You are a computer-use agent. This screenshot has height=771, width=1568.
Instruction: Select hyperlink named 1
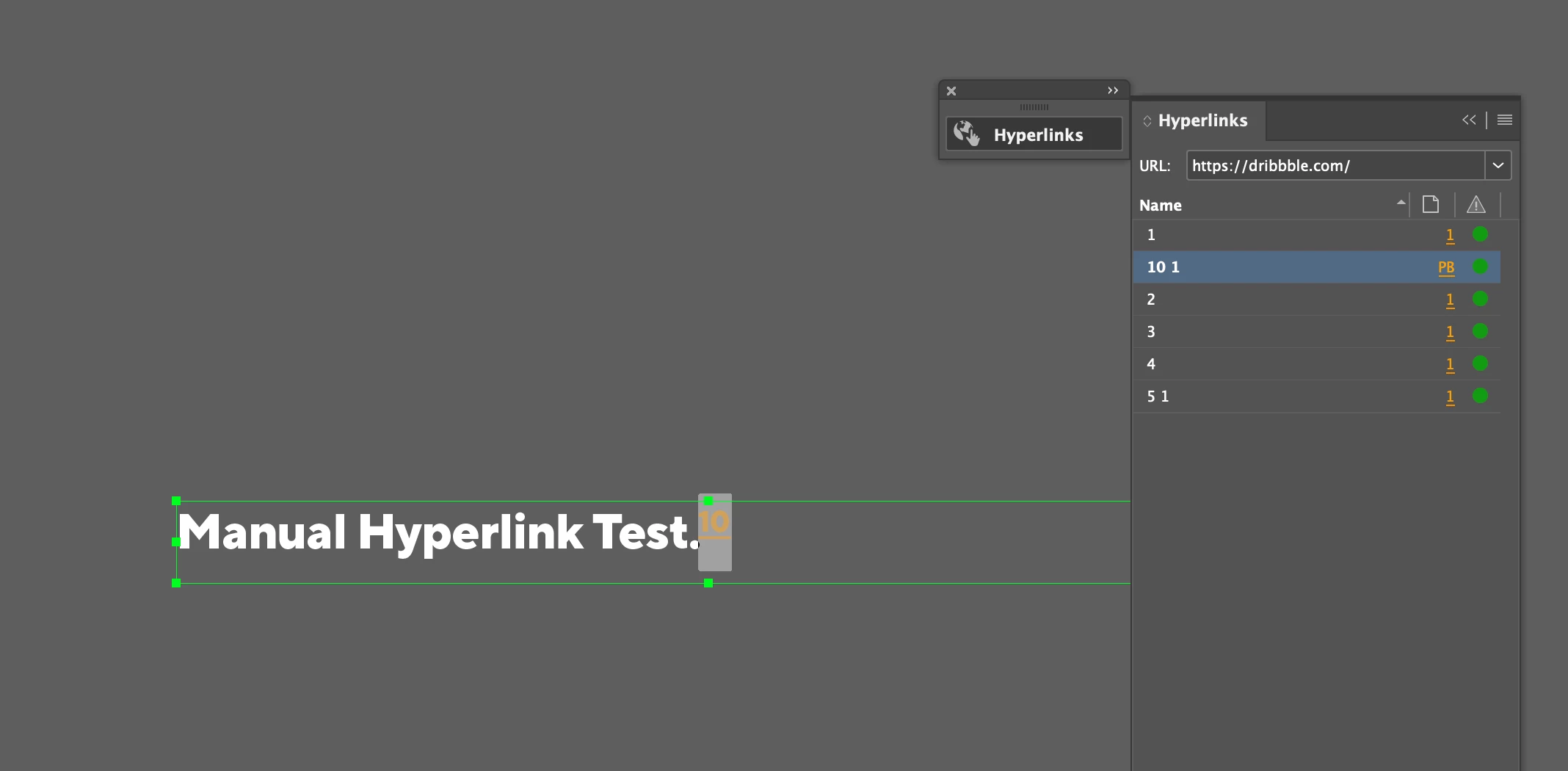pos(1316,235)
